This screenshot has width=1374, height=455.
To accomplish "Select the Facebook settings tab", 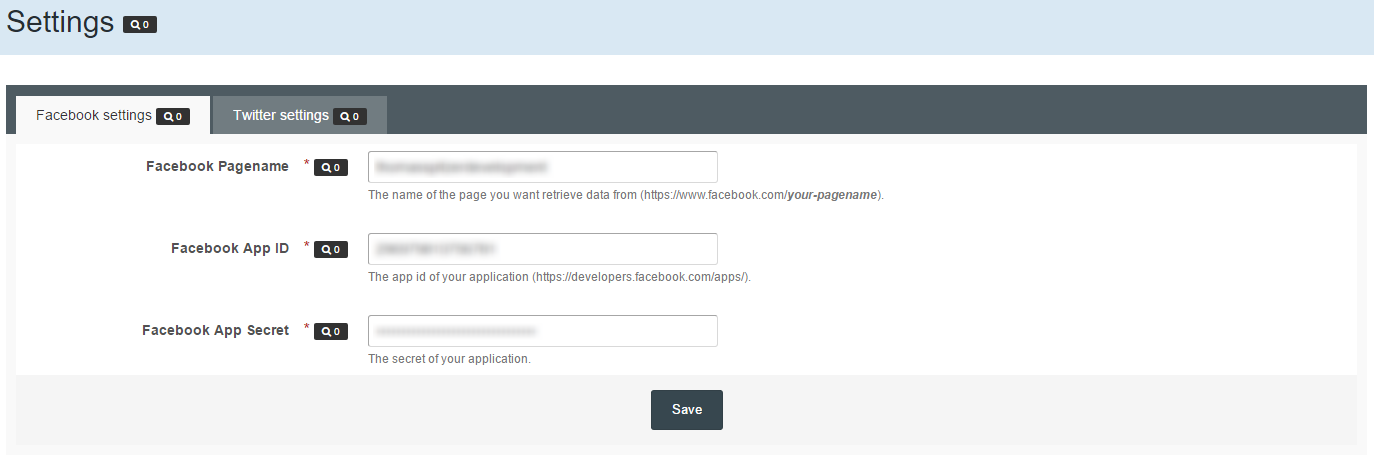I will (94, 115).
